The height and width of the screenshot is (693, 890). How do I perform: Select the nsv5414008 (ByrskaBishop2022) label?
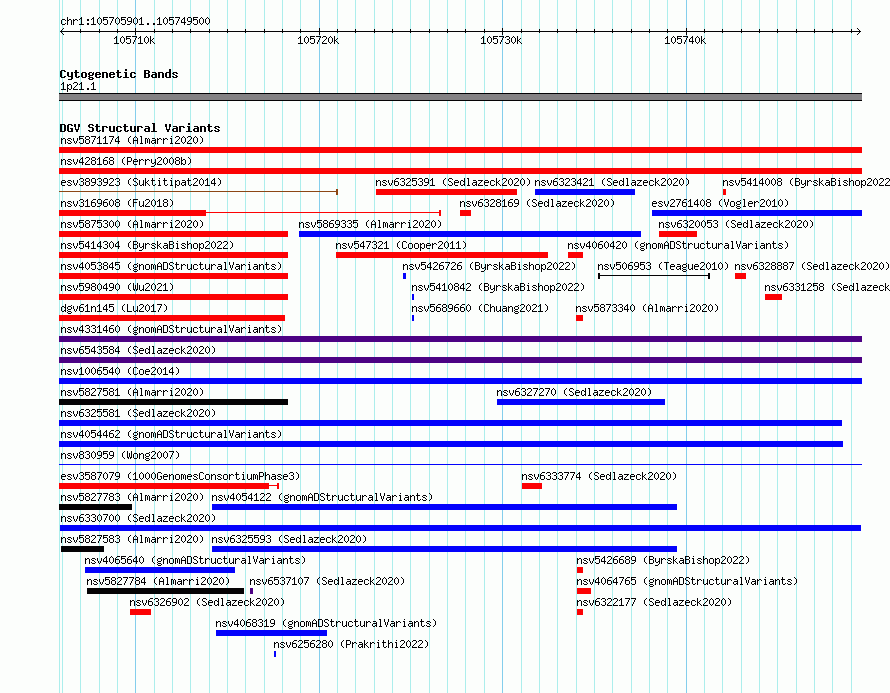pos(806,182)
